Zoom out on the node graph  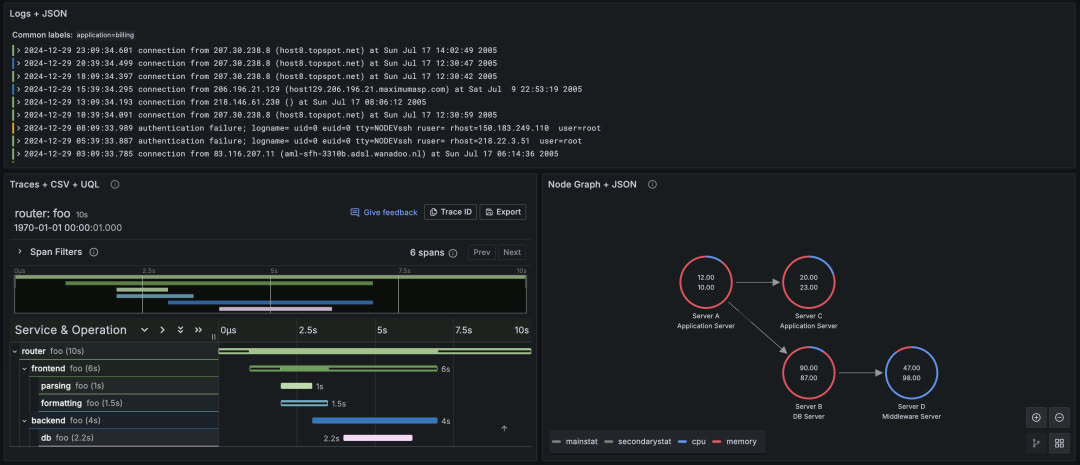[1059, 417]
